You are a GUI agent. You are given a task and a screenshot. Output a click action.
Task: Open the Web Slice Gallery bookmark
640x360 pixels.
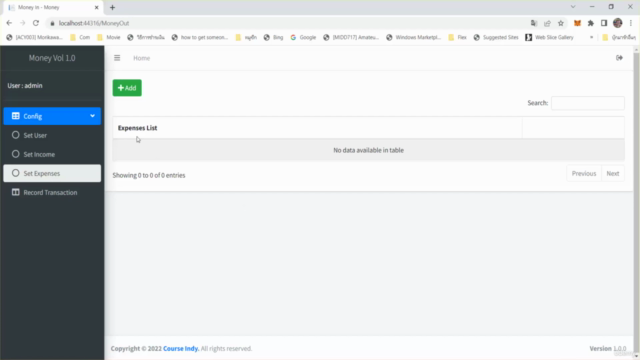[549, 37]
